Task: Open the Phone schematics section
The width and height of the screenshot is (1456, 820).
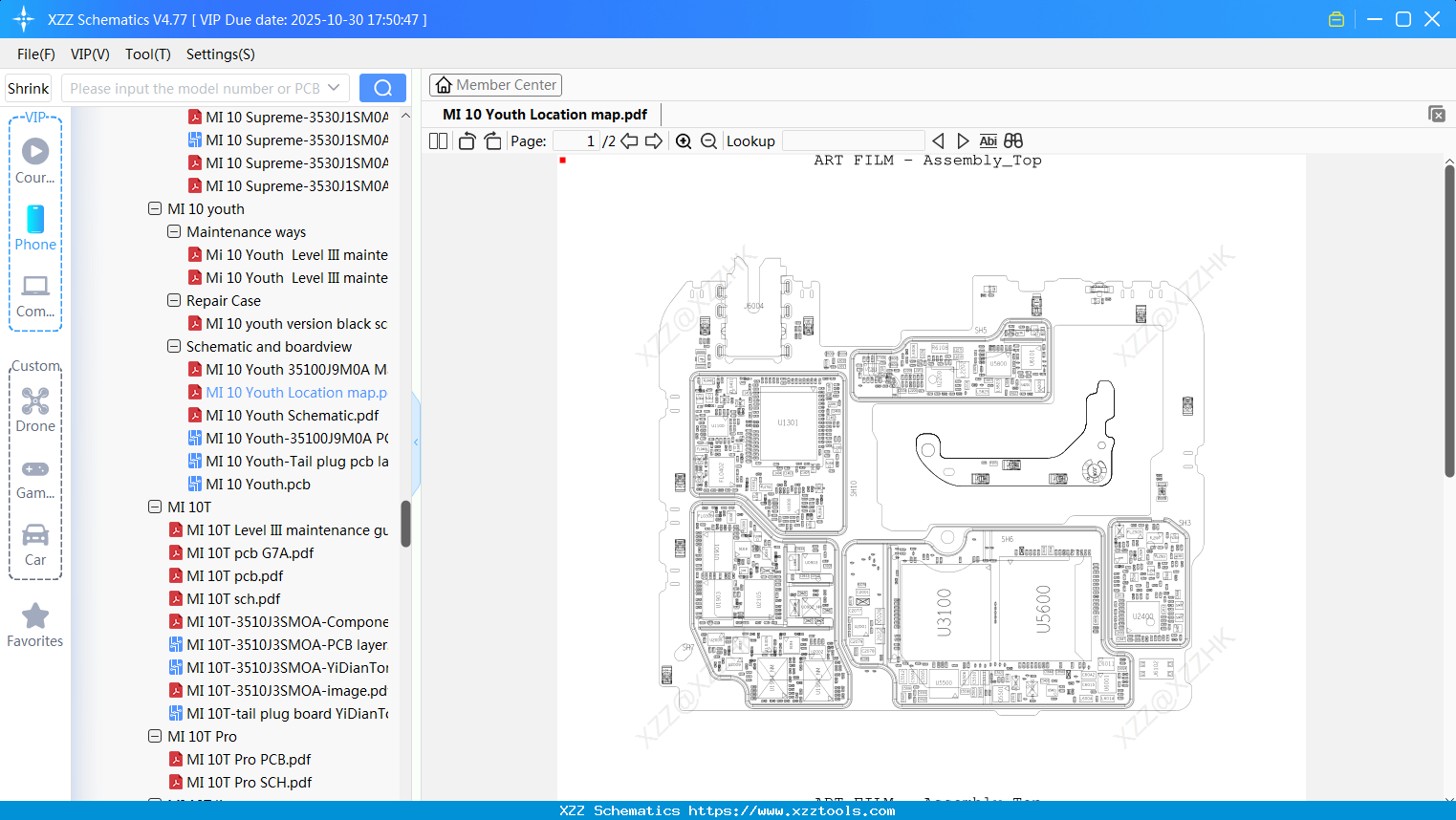Action: click(34, 229)
